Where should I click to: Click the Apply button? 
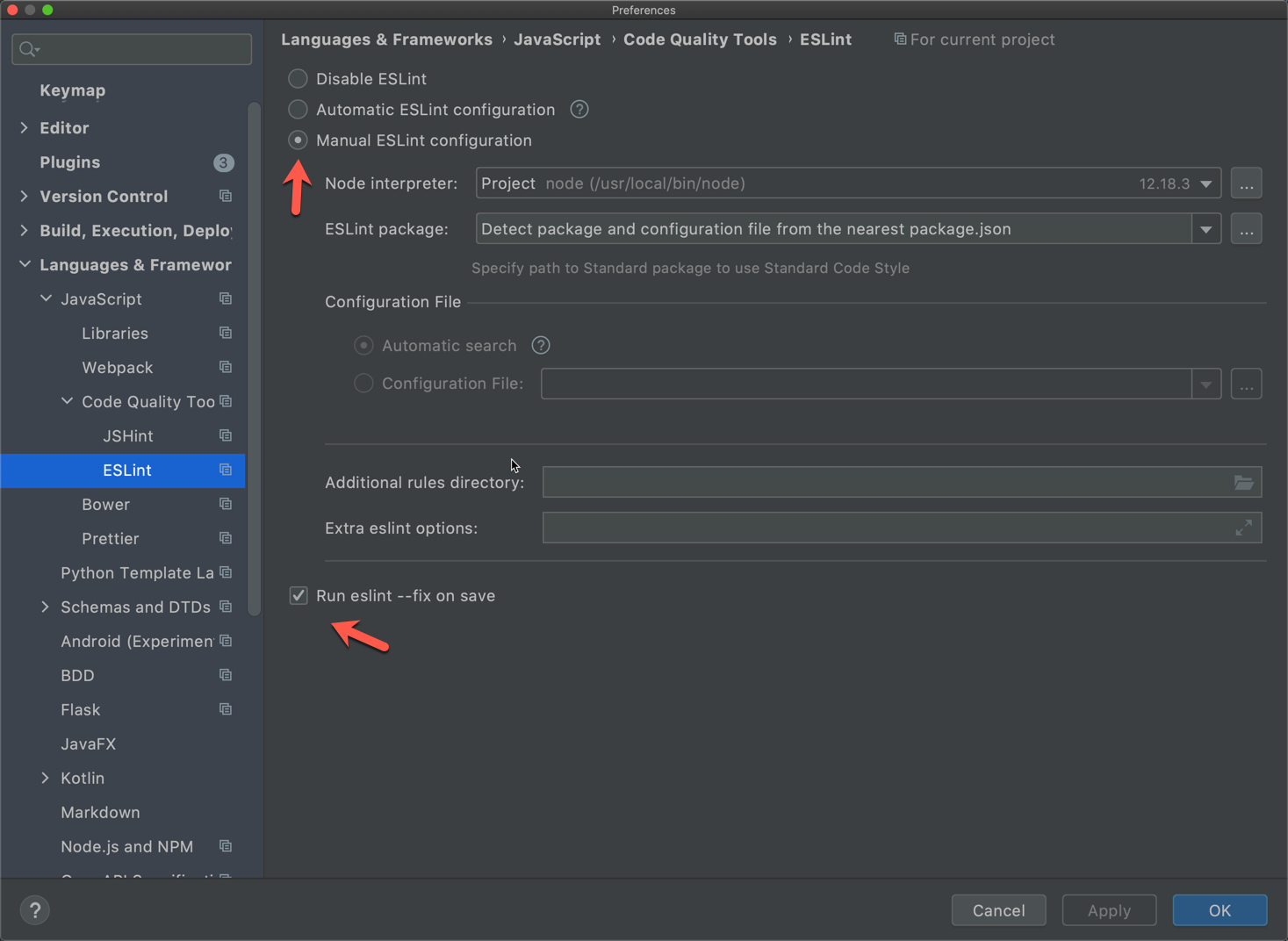click(x=1110, y=911)
